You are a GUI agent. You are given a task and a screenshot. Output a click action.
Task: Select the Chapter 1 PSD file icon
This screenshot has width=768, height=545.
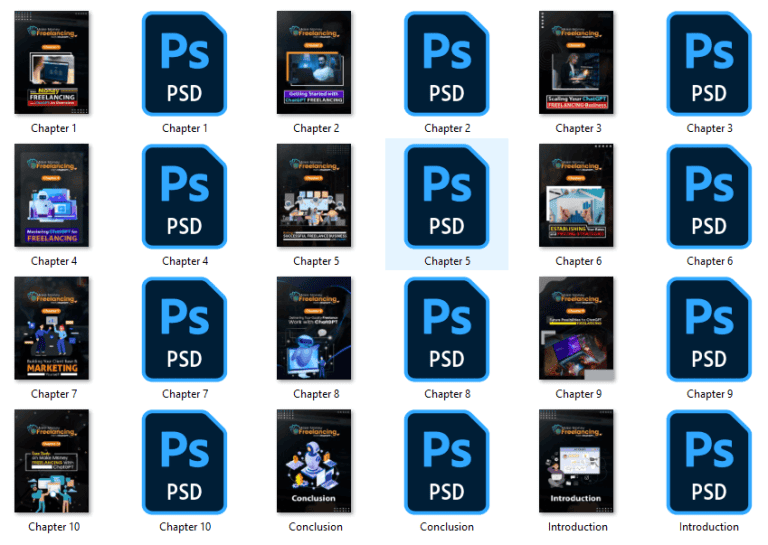(185, 64)
